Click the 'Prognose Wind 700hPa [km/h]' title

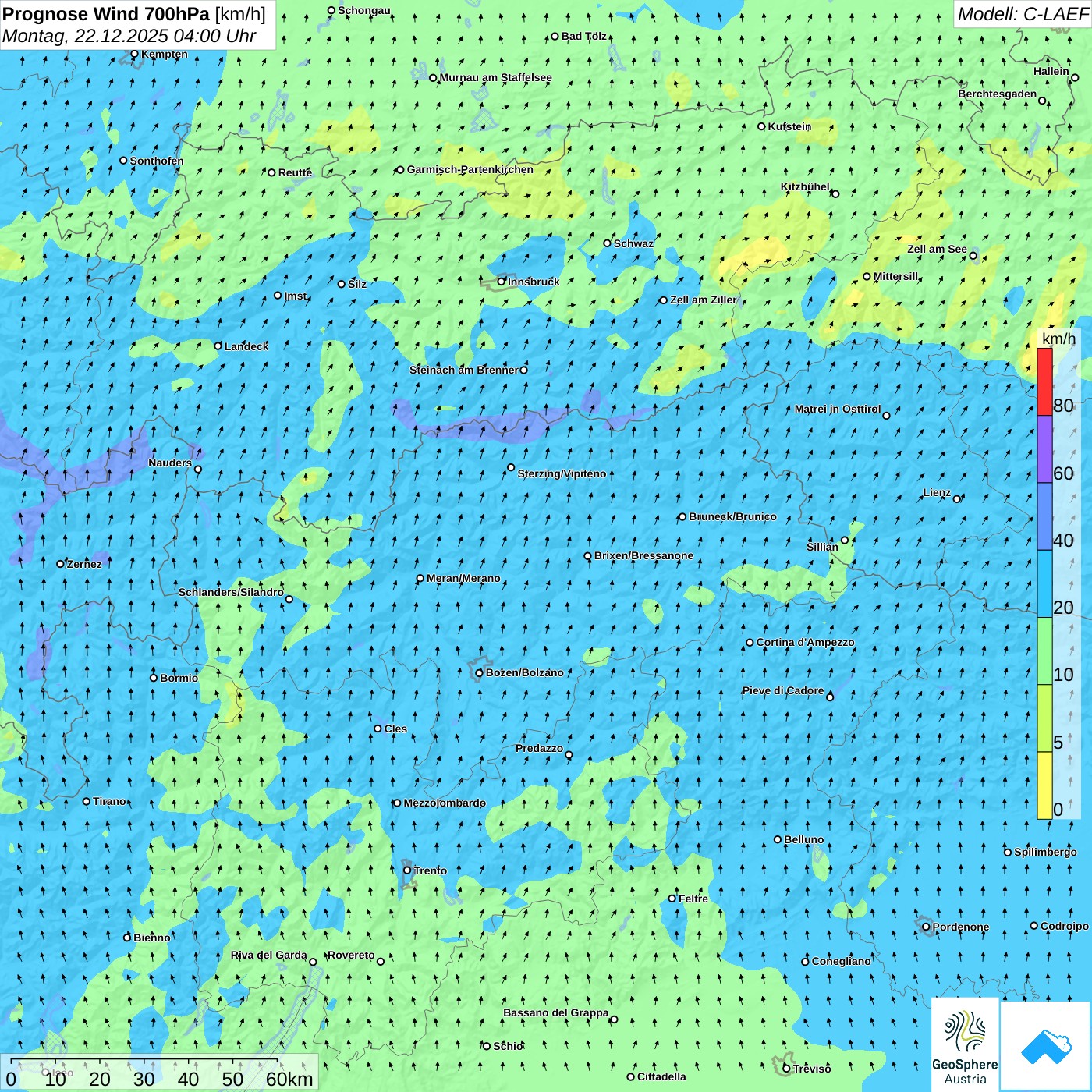tap(134, 14)
